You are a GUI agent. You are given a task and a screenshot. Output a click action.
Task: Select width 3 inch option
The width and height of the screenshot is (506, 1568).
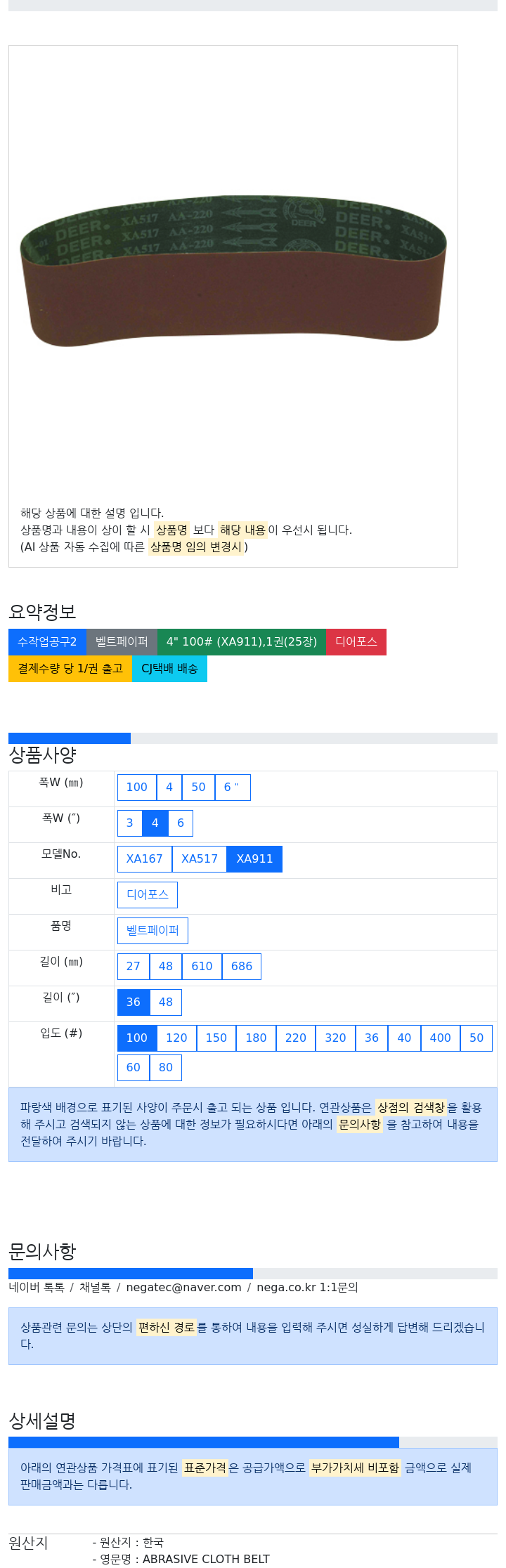130,823
